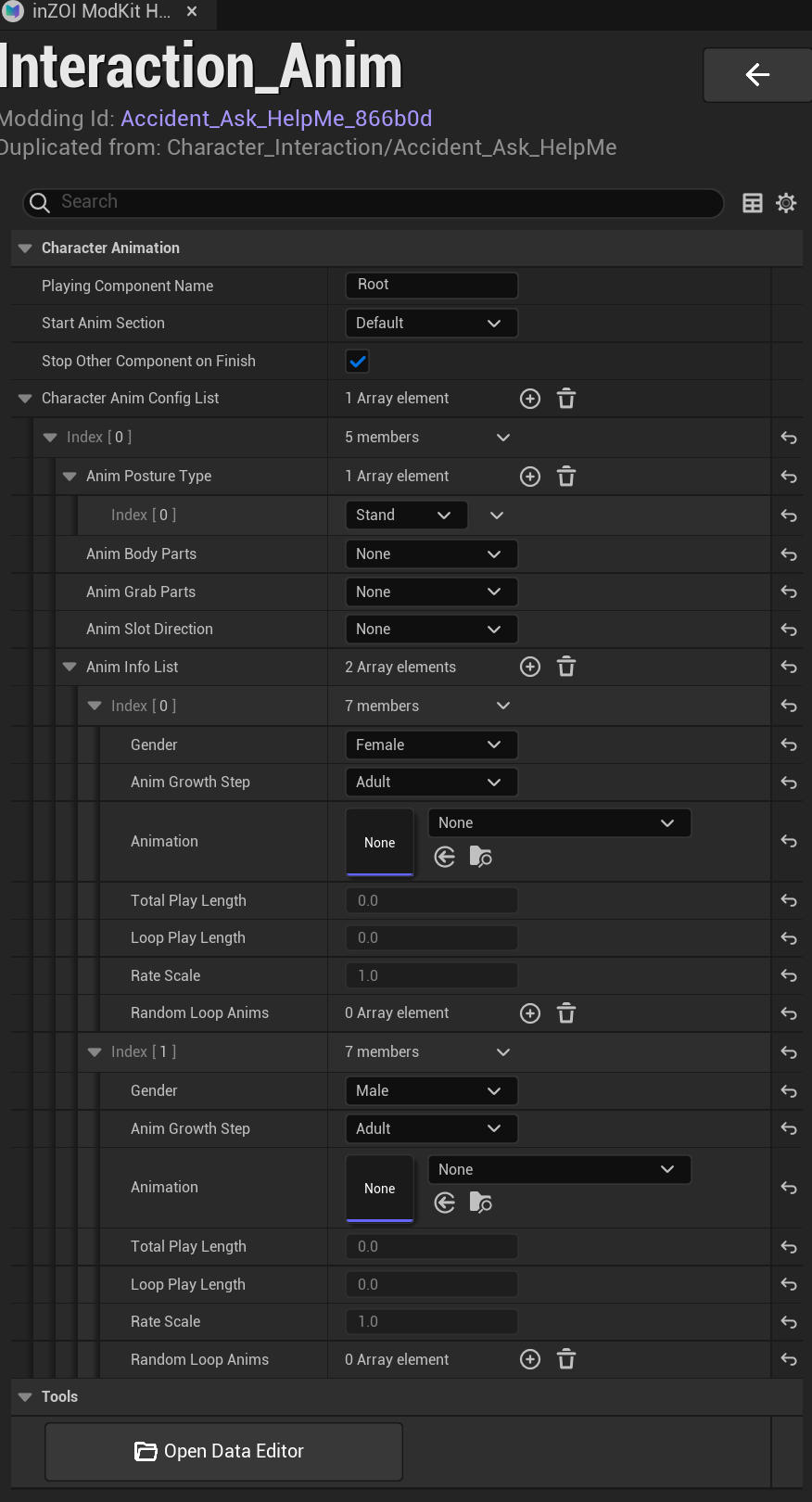Empty Male entry Random Loop Anims
The height and width of the screenshot is (1502, 812).
click(566, 1359)
